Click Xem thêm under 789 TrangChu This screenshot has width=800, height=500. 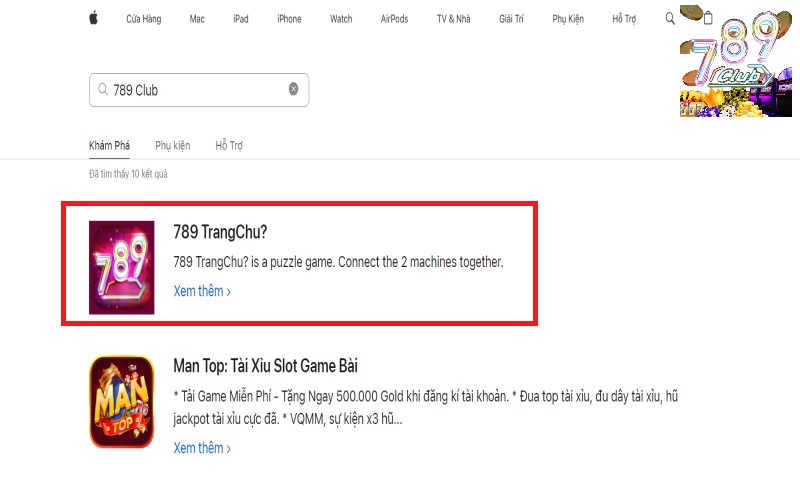(202, 291)
